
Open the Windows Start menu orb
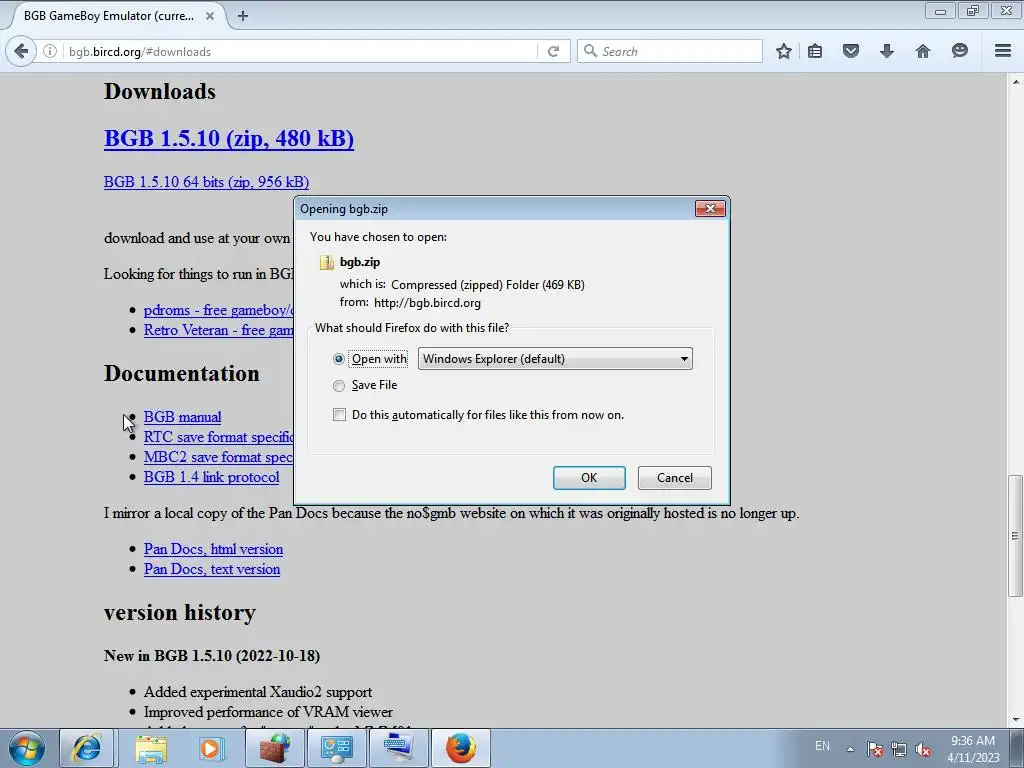pos(26,748)
